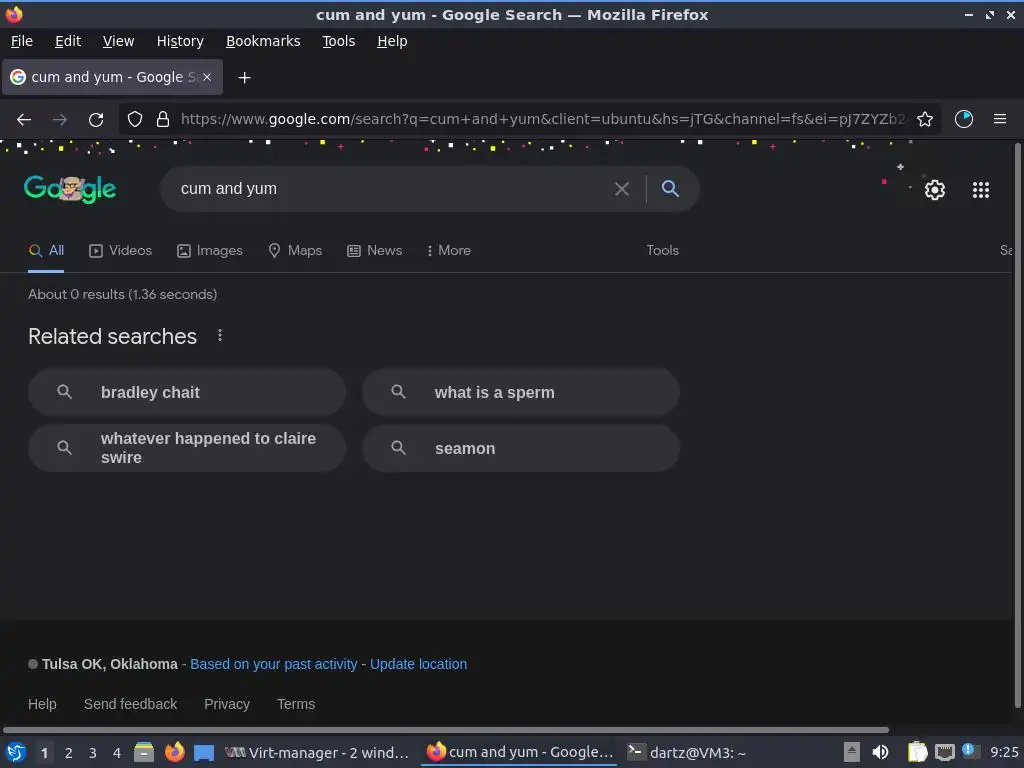
Task: Submit search with the magnifier icon
Action: click(x=670, y=189)
